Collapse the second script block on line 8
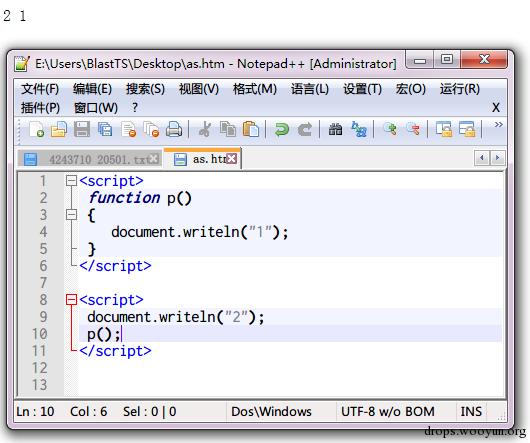The image size is (530, 443). pos(71,299)
